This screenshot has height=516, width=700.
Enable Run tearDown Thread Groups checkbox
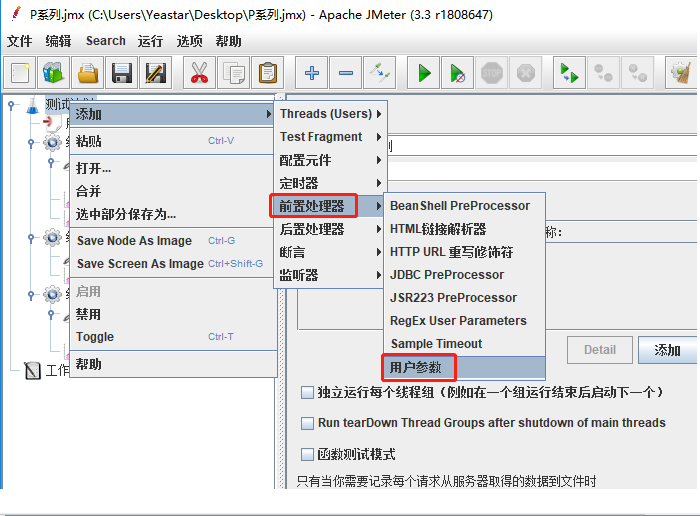[x=307, y=423]
